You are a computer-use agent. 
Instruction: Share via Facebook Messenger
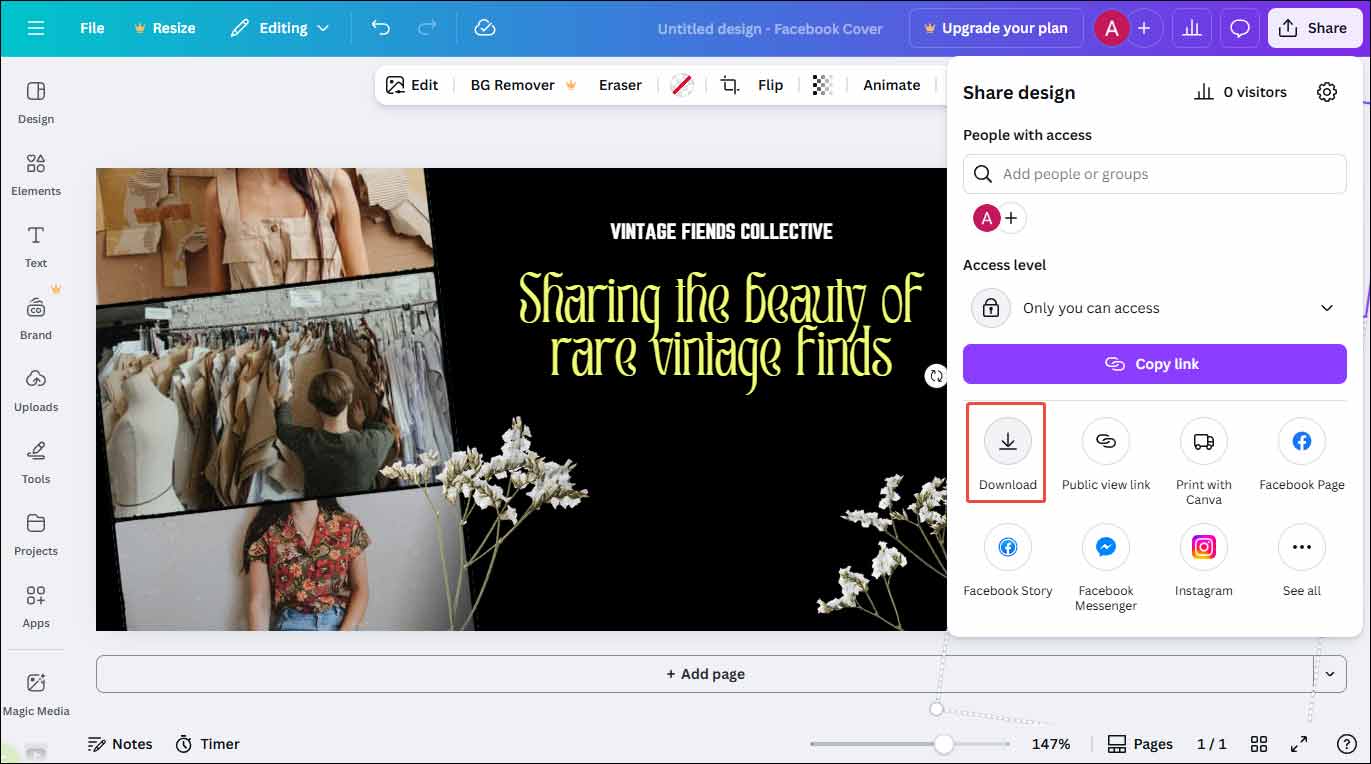click(1105, 547)
